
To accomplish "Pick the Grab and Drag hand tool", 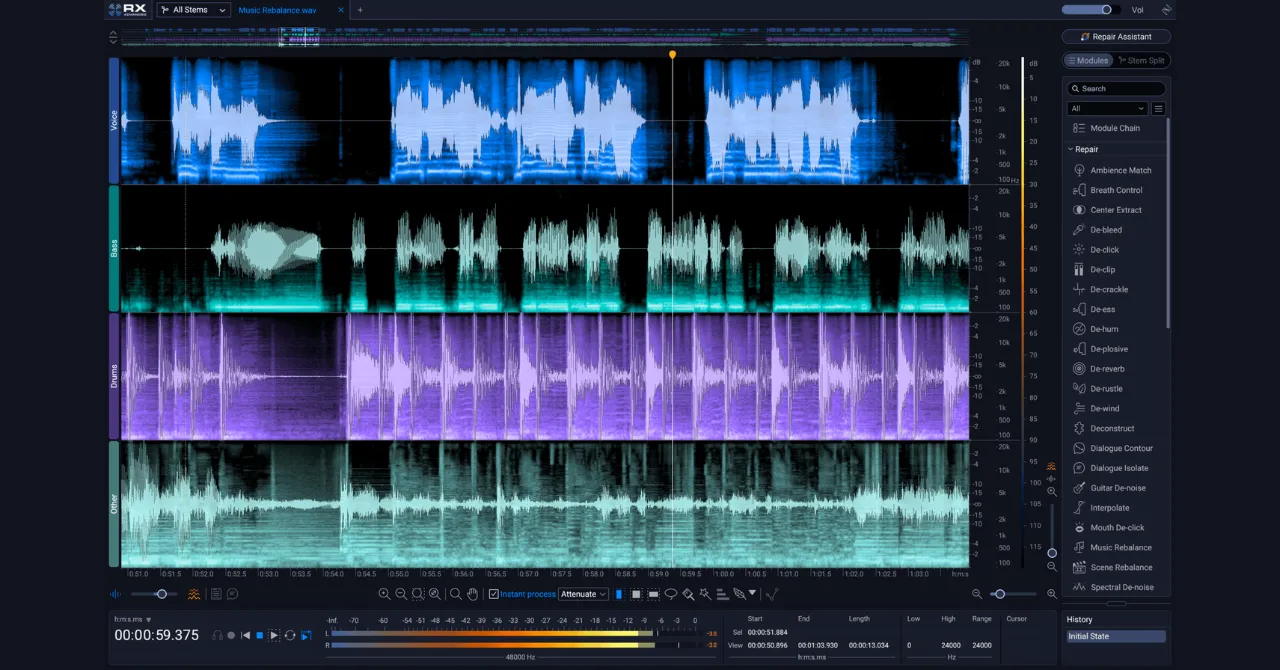I will pyautogui.click(x=472, y=594).
